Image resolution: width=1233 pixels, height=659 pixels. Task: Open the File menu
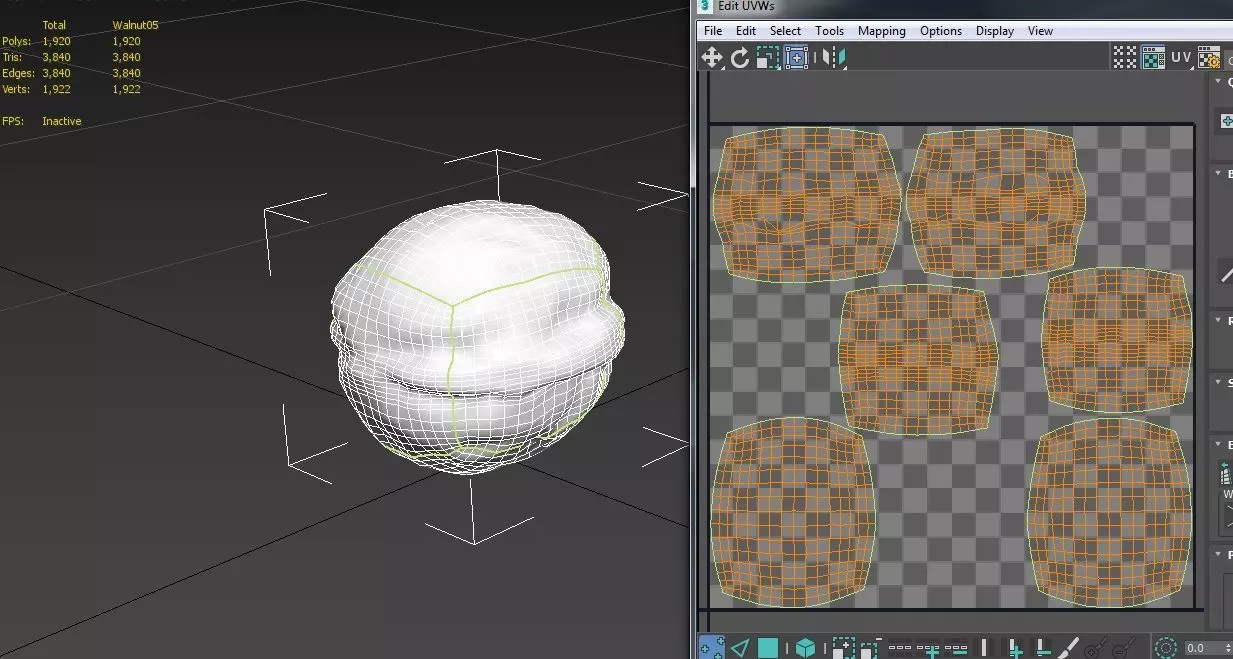click(x=713, y=31)
